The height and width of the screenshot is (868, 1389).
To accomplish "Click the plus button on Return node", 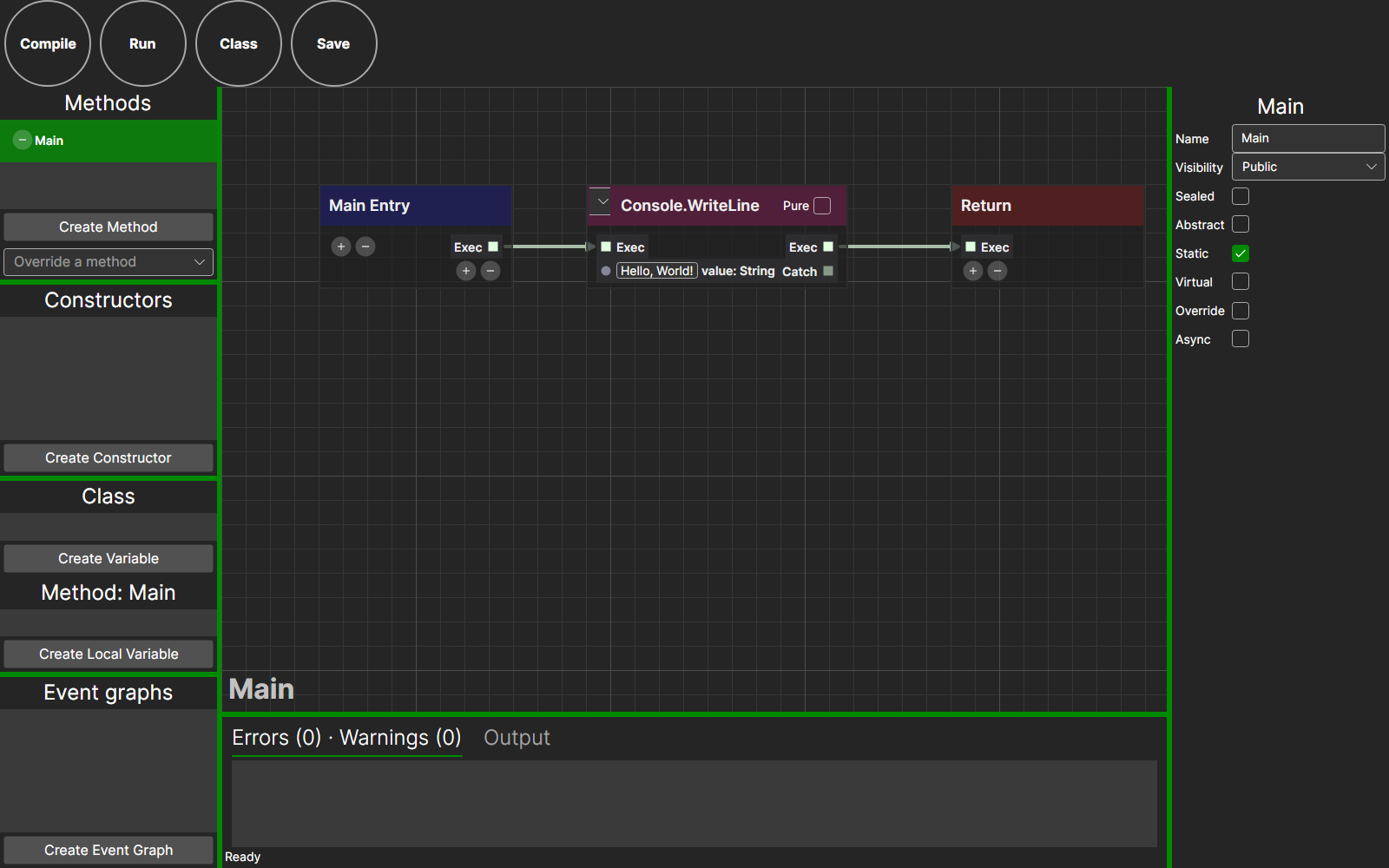I will 973,271.
